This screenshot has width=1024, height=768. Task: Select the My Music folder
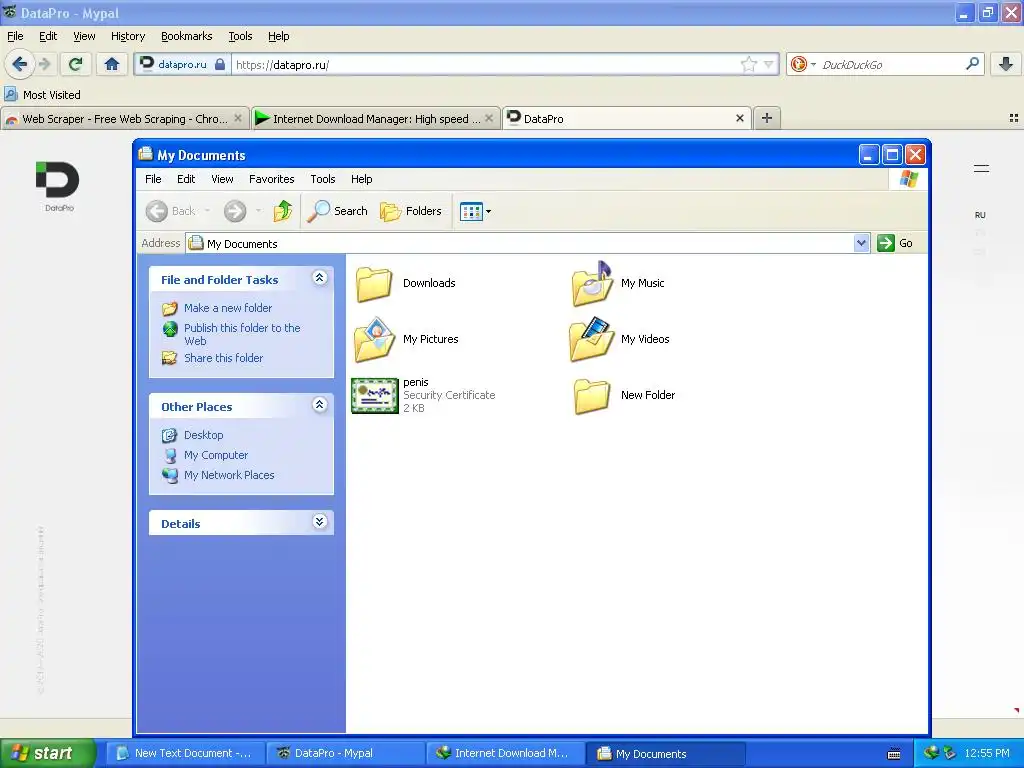pos(618,283)
